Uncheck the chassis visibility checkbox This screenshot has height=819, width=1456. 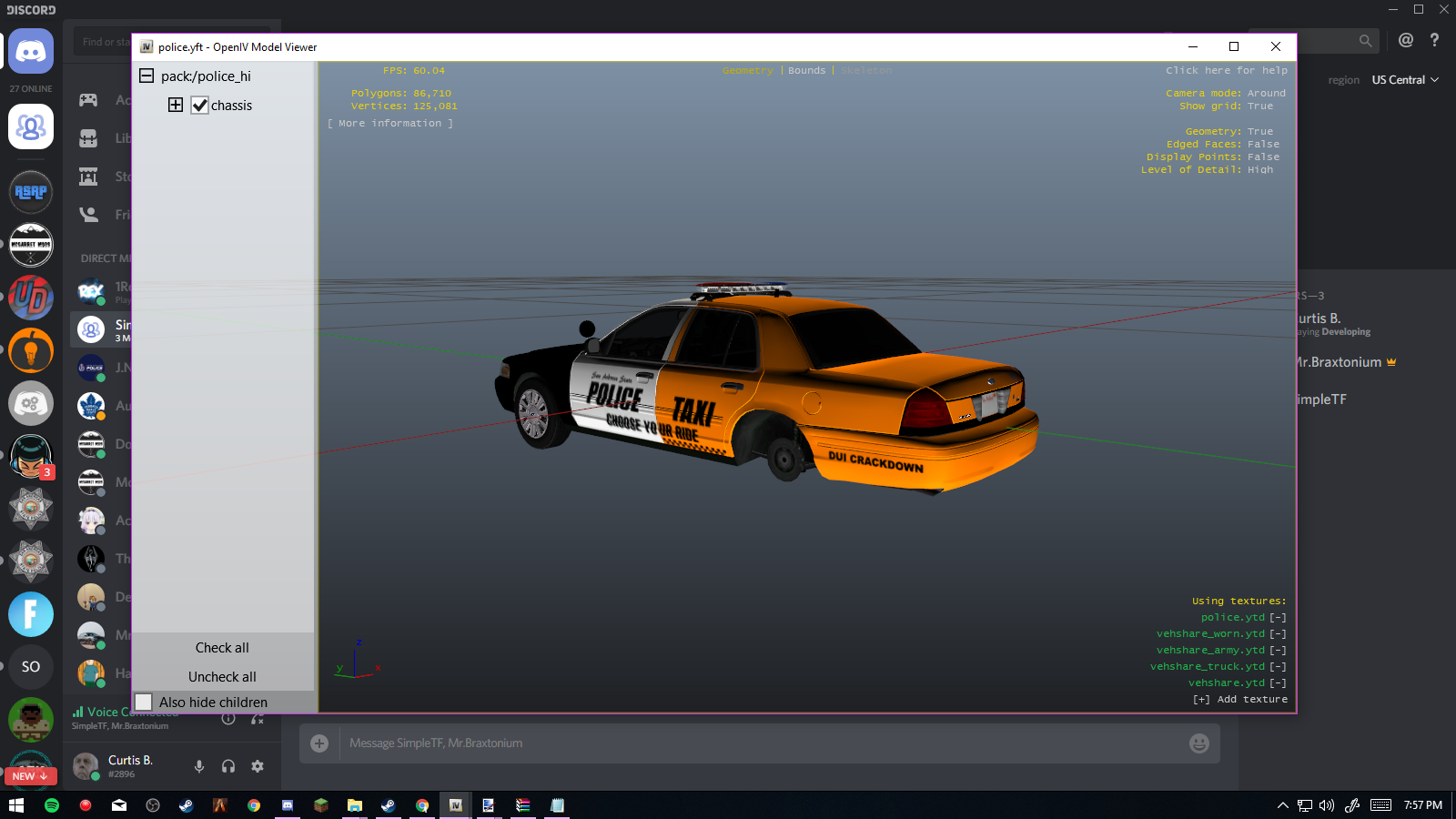pyautogui.click(x=200, y=106)
